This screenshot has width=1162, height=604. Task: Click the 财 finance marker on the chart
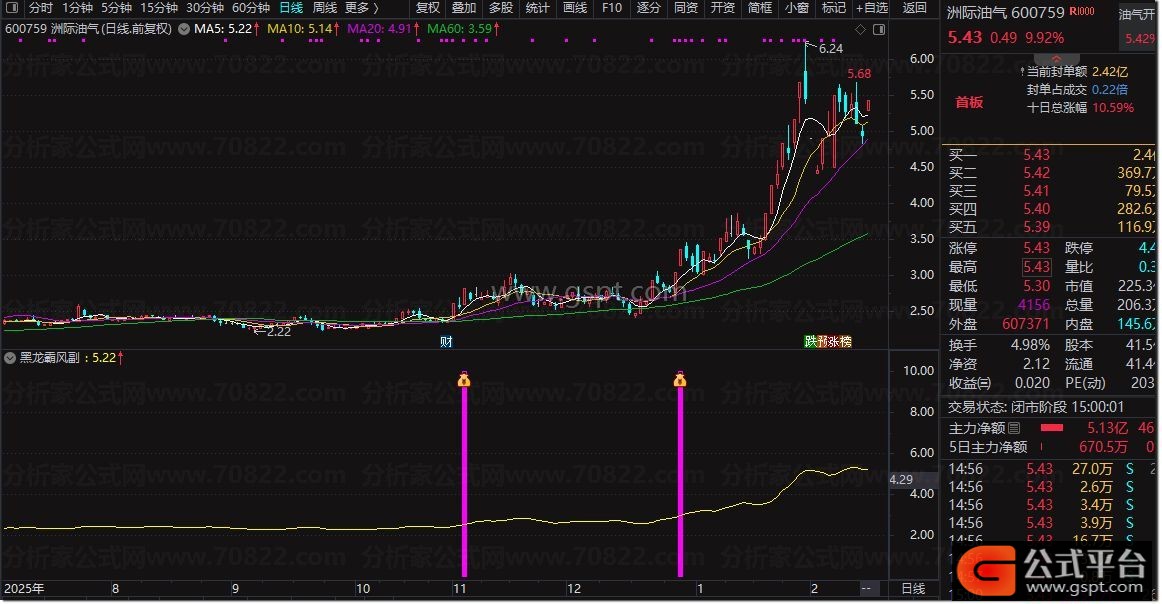446,341
